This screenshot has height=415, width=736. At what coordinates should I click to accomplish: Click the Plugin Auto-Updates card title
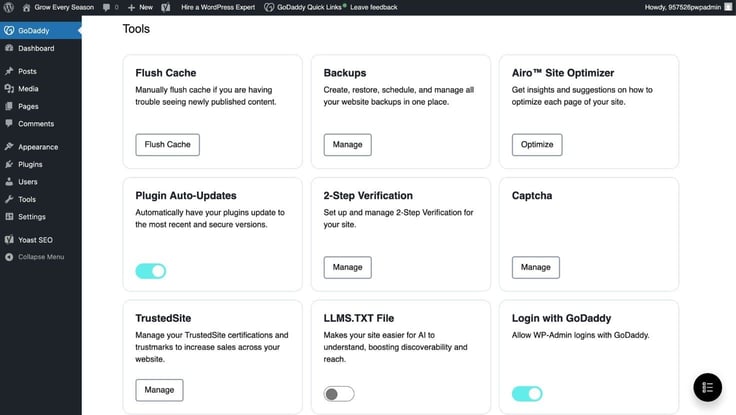click(x=186, y=195)
